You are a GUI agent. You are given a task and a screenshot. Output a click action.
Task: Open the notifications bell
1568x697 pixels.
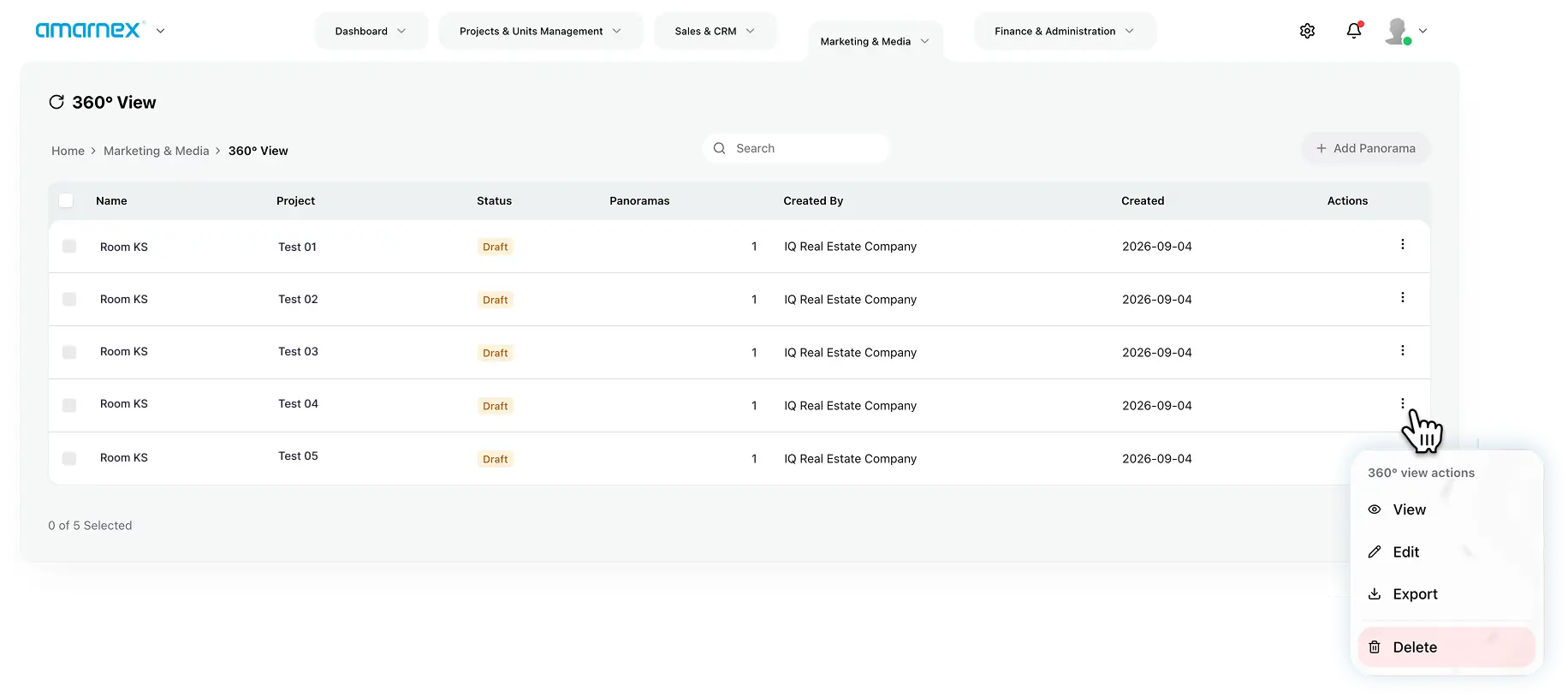[1354, 31]
